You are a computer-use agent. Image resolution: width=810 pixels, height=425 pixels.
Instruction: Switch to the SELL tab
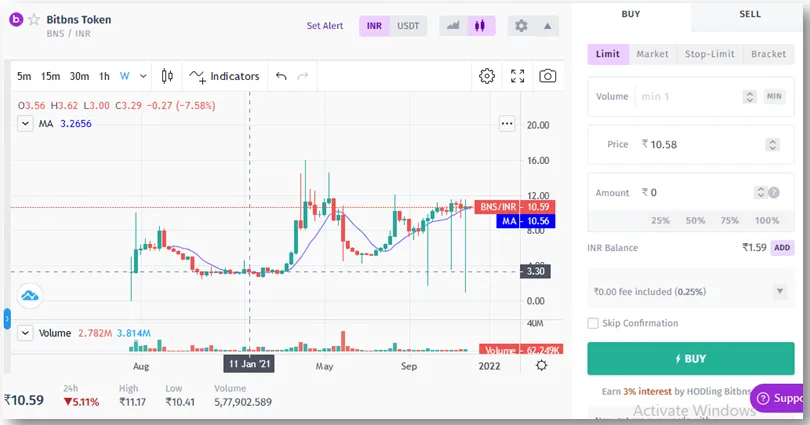point(750,14)
